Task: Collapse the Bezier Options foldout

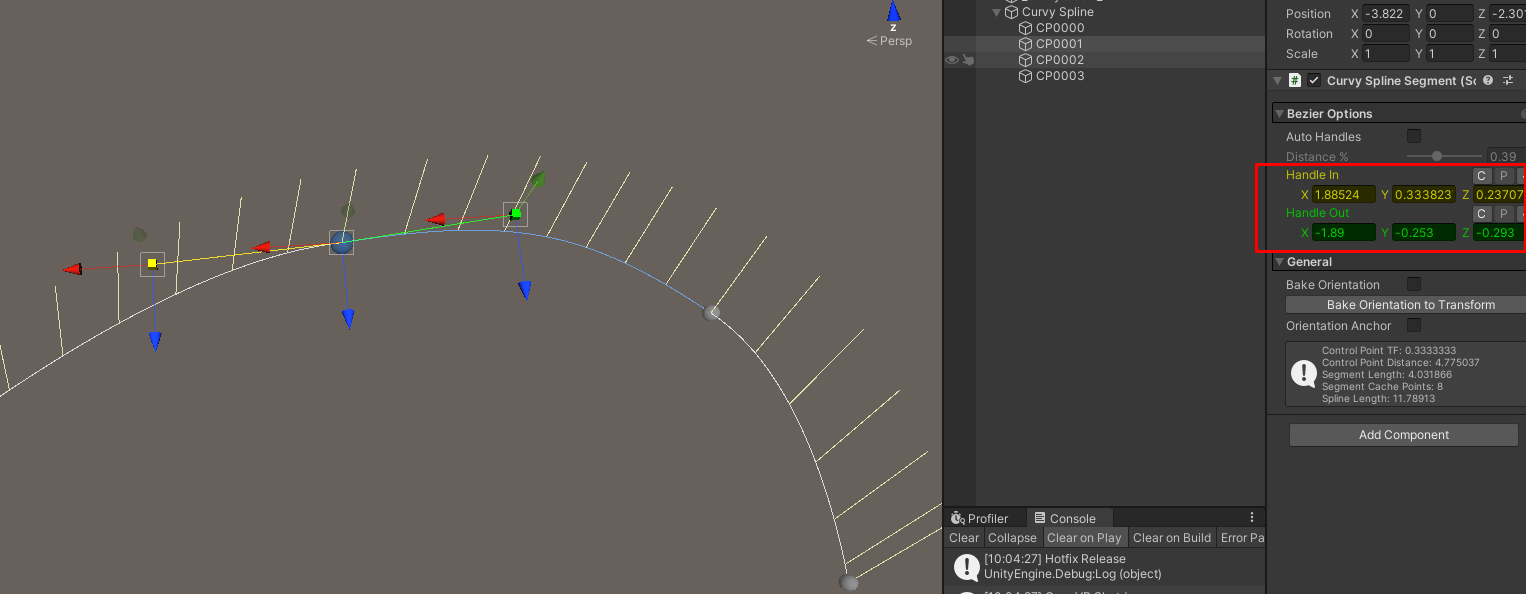Action: tap(1279, 113)
